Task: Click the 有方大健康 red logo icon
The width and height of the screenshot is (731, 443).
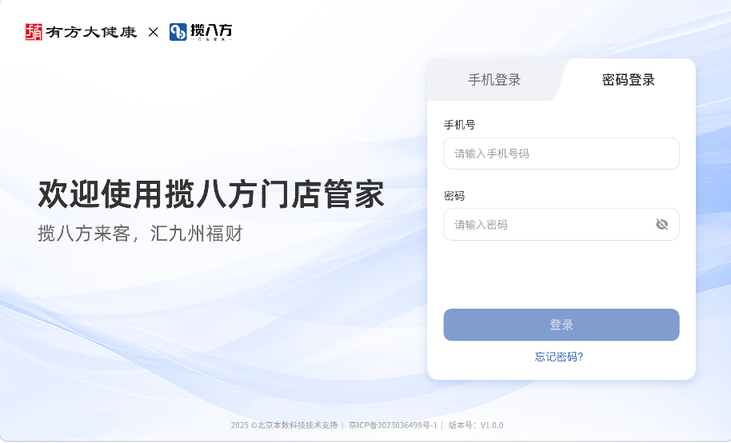Action: tap(34, 32)
